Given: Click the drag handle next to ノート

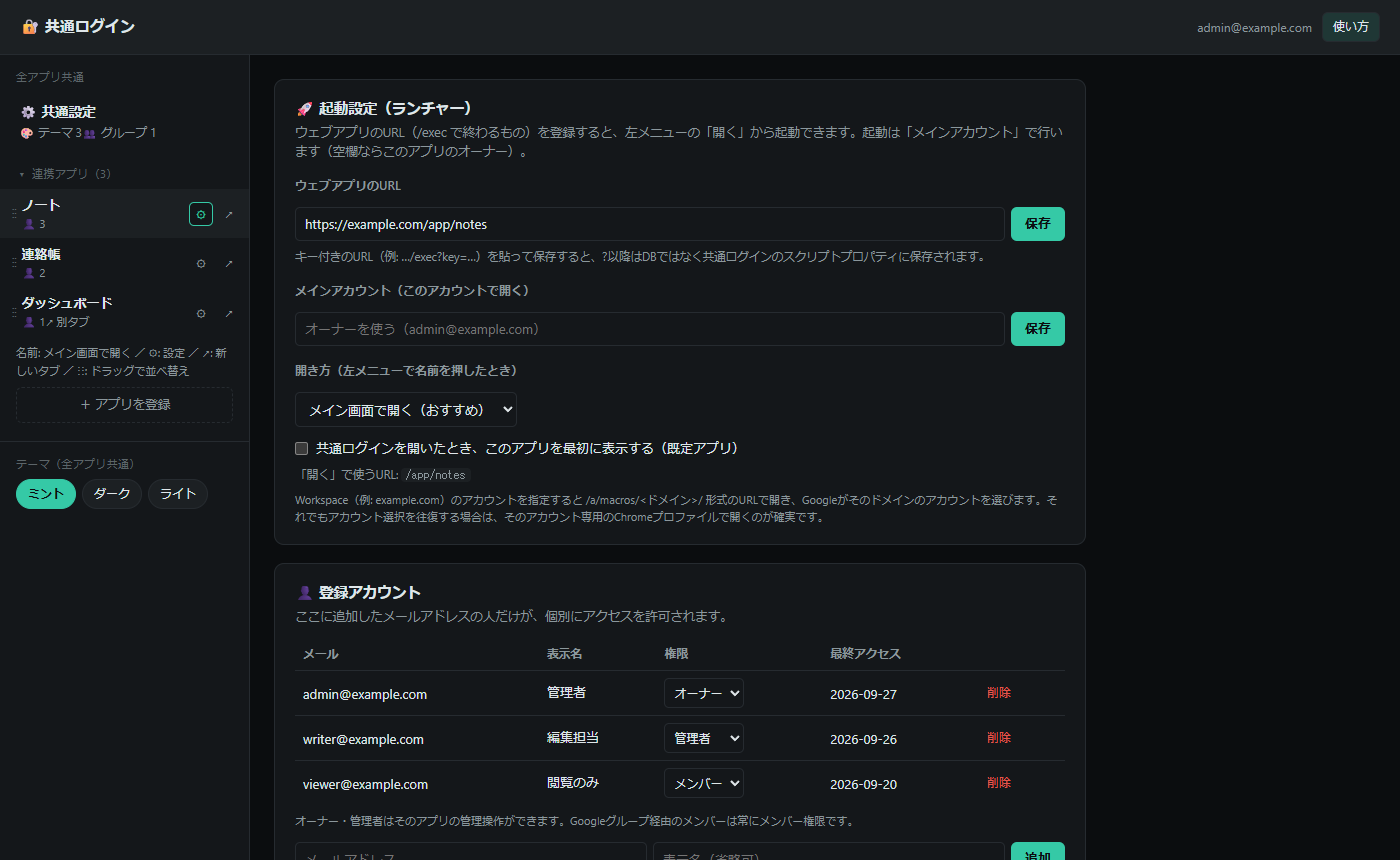Looking at the screenshot, I should [14, 214].
